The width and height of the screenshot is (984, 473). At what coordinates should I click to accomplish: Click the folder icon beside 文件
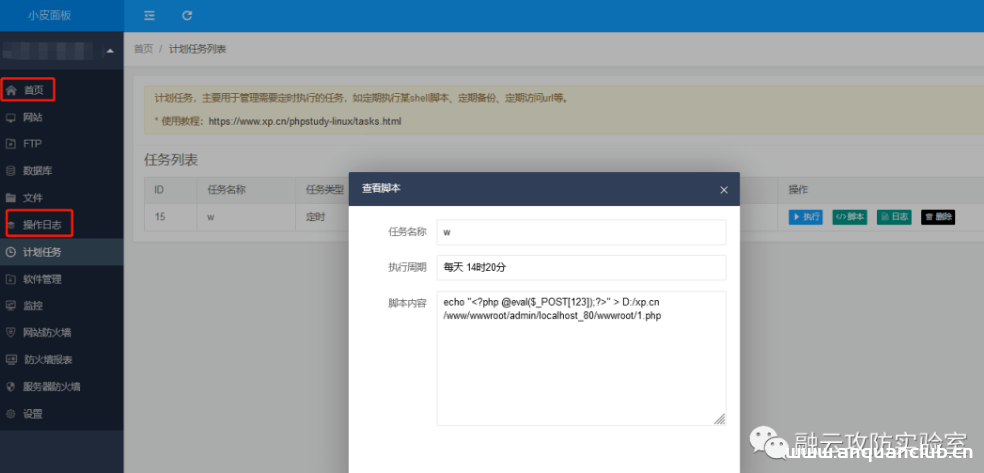pos(11,198)
